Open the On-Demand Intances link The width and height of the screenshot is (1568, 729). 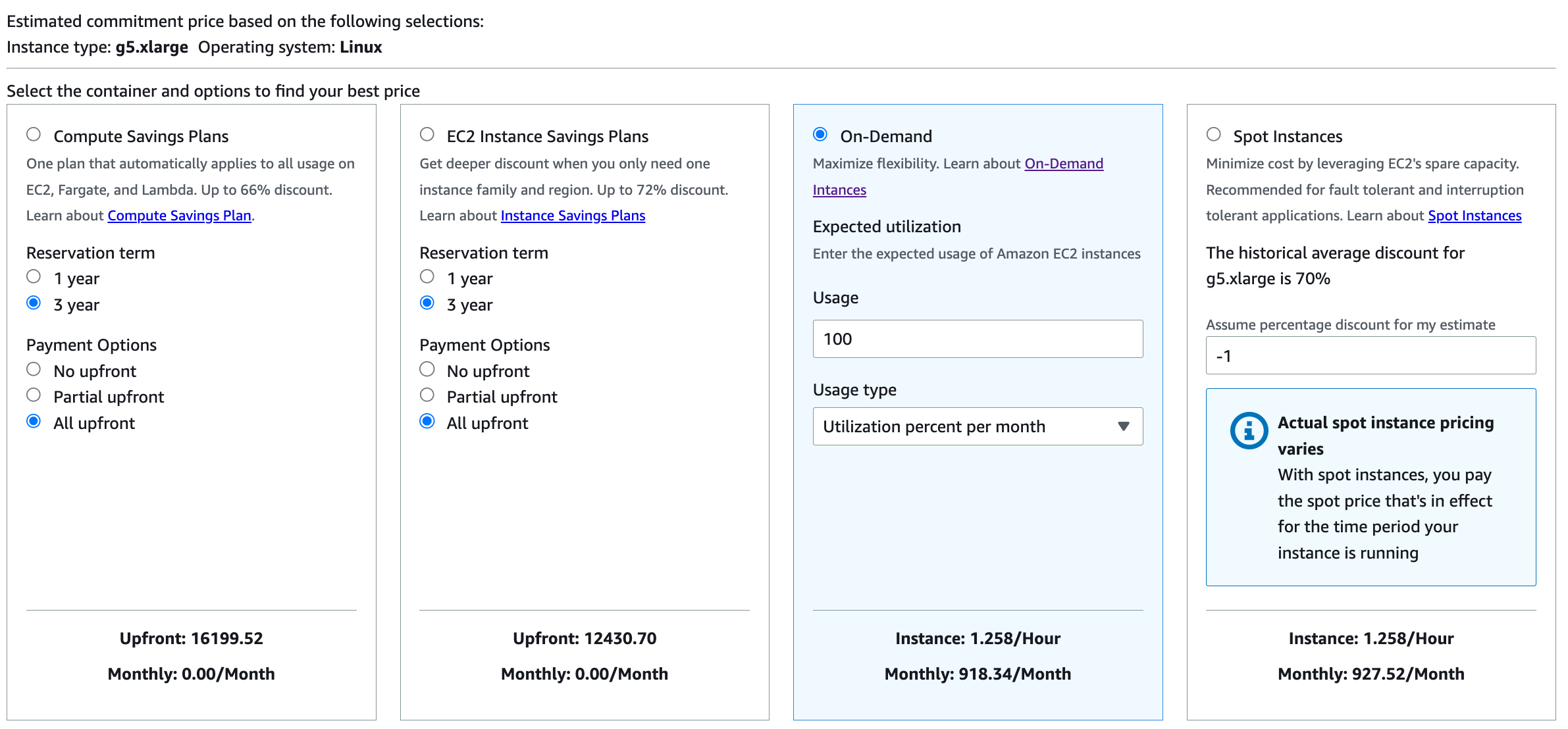coord(1064,163)
